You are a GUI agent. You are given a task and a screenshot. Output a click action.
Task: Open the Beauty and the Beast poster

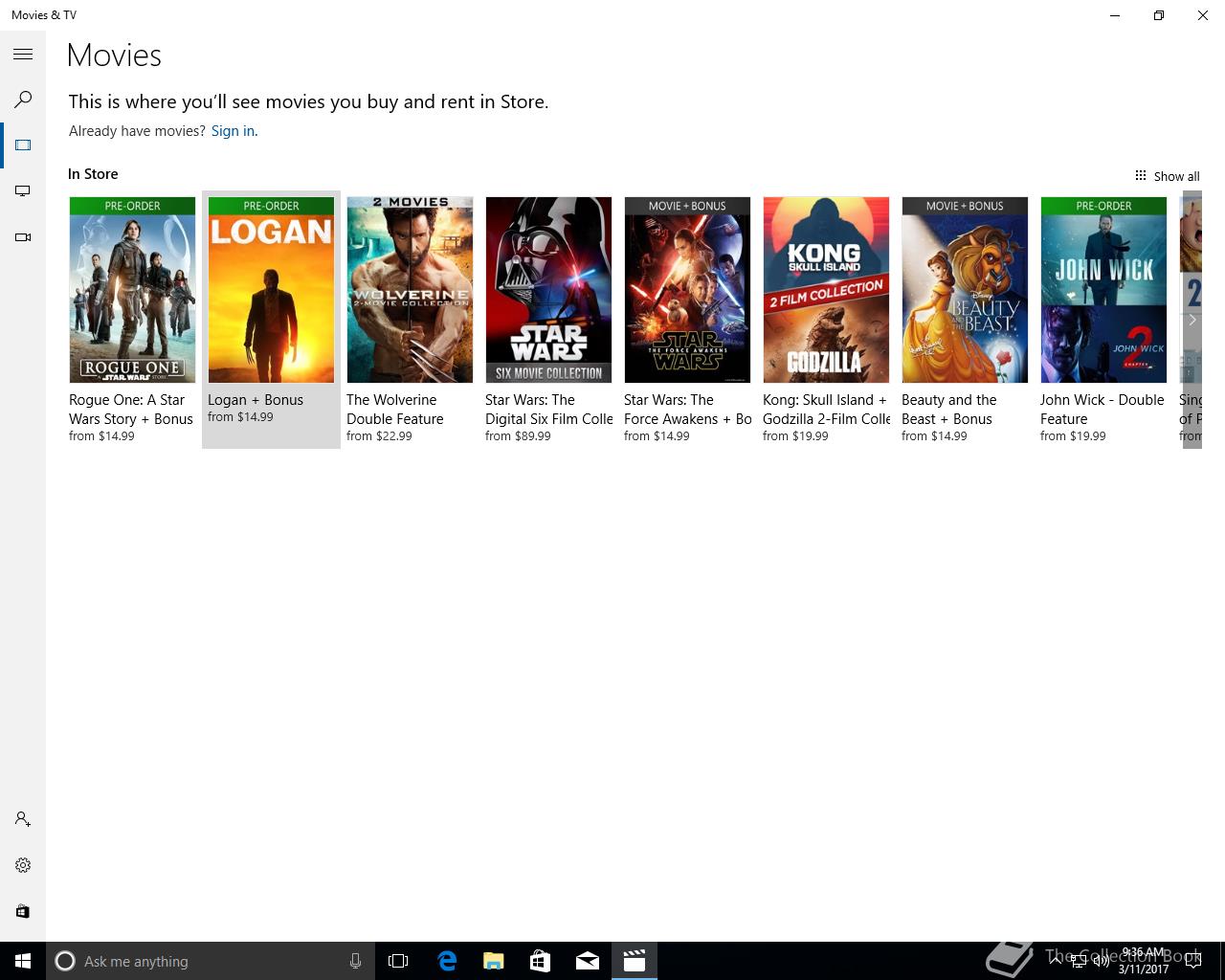pos(965,290)
